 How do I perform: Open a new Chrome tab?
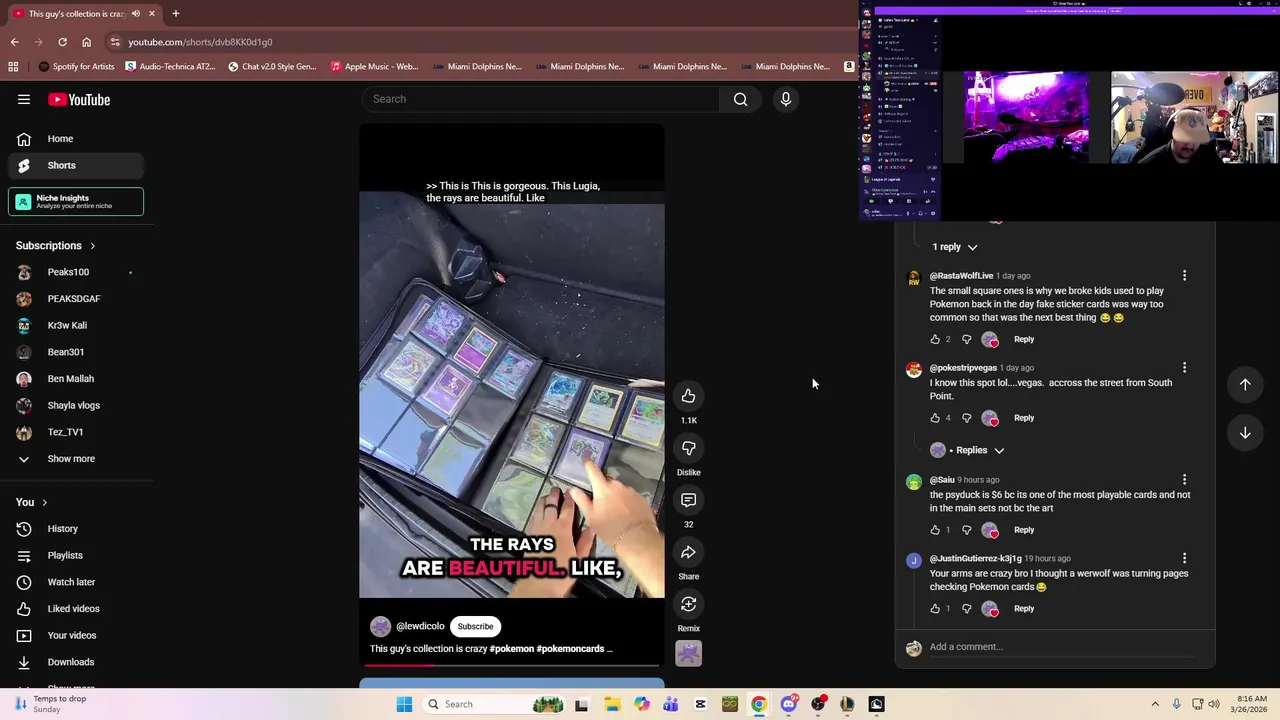175,14
